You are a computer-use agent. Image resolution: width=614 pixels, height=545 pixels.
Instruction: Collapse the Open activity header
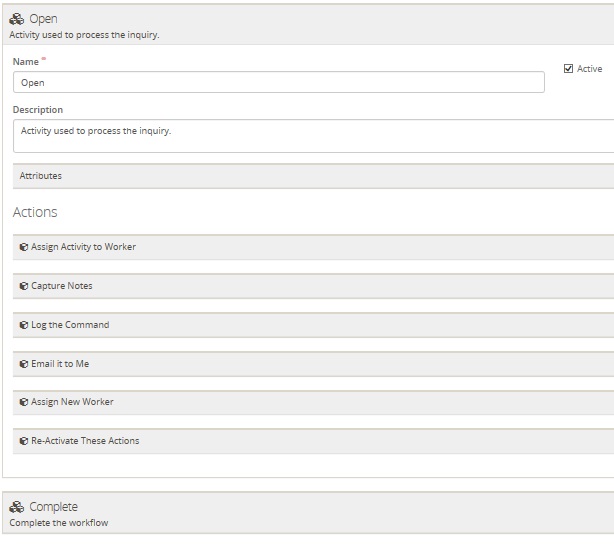pos(300,25)
